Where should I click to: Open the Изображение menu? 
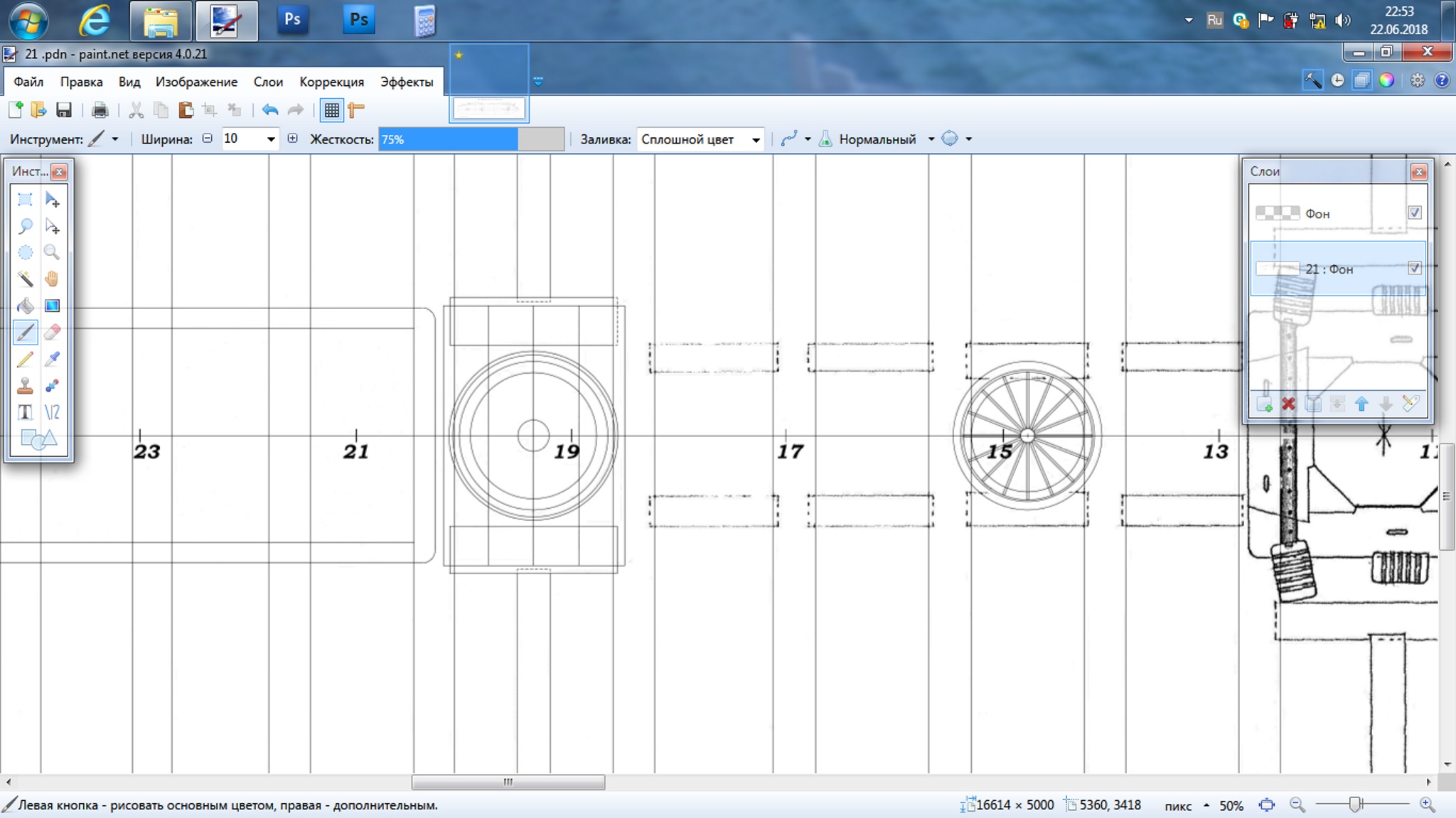[x=197, y=82]
